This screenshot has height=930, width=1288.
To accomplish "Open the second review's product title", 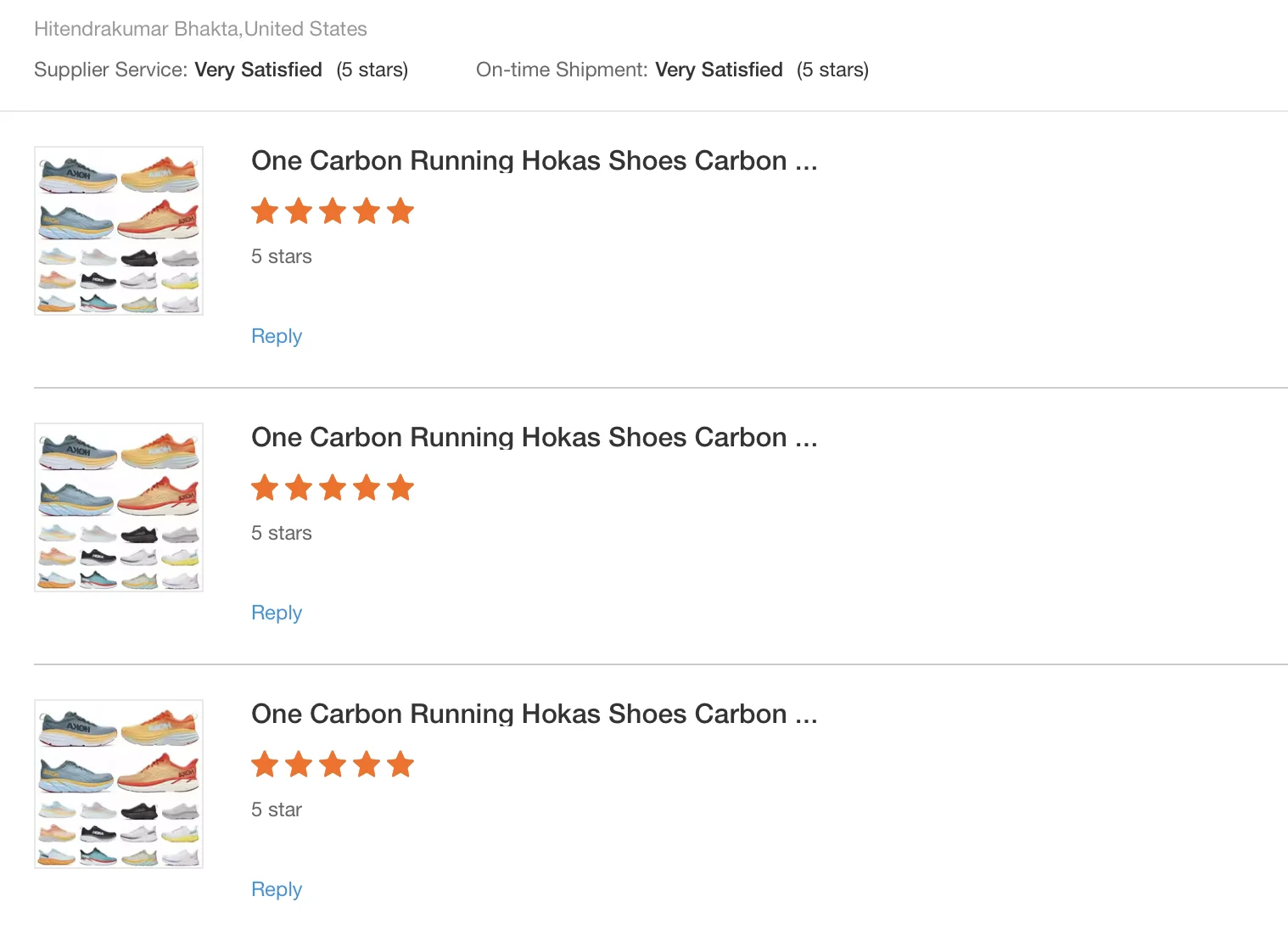I will pyautogui.click(x=534, y=437).
